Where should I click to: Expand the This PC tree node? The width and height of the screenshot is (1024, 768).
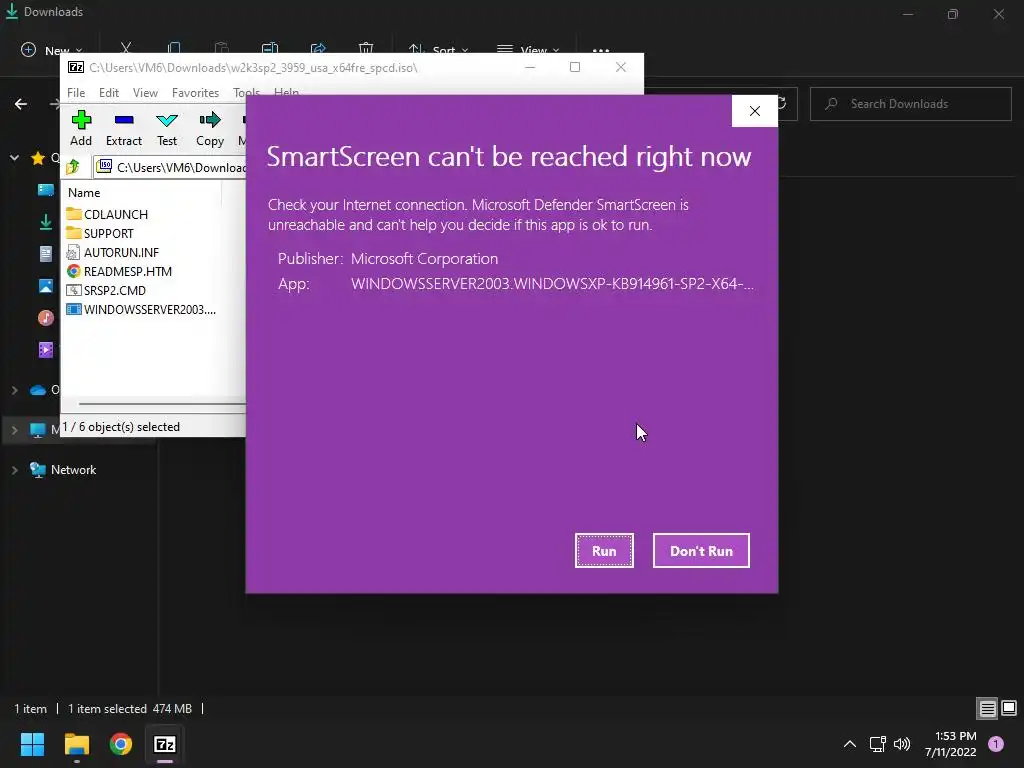(14, 430)
